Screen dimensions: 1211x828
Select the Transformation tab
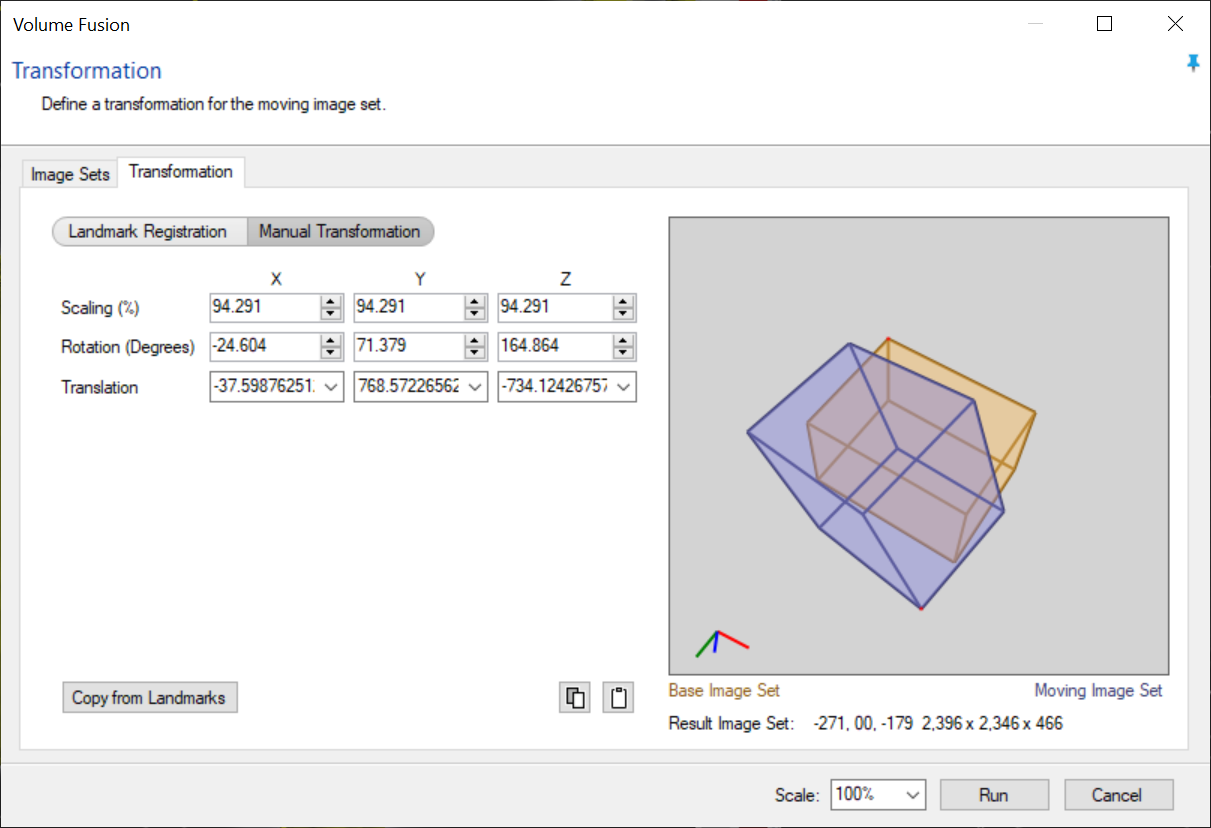[x=181, y=172]
